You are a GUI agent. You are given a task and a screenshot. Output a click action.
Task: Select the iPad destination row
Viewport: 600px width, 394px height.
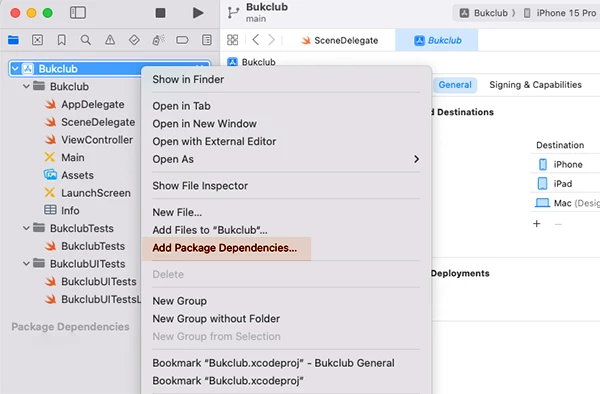(565, 184)
